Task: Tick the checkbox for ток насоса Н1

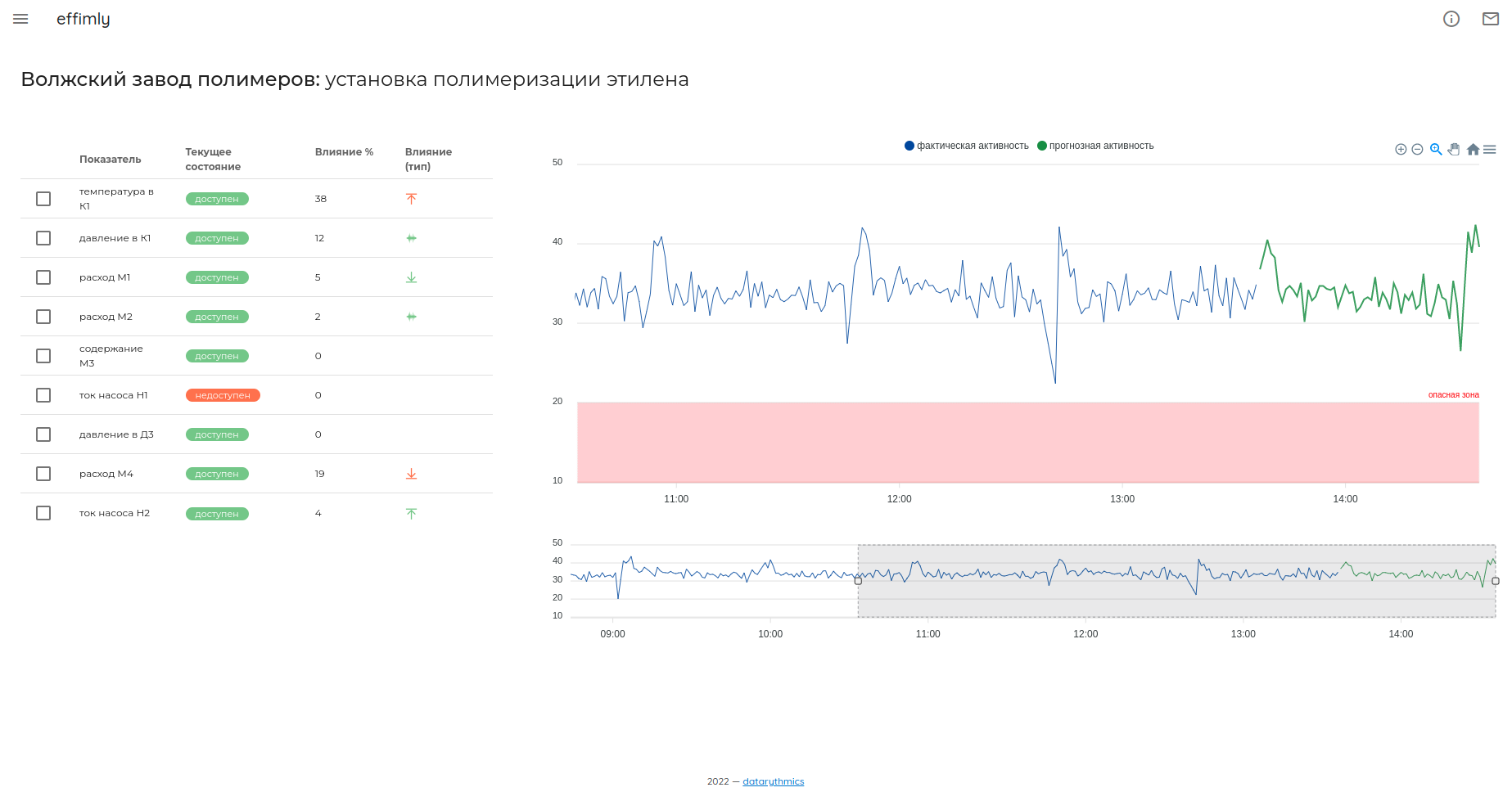Action: 43,395
